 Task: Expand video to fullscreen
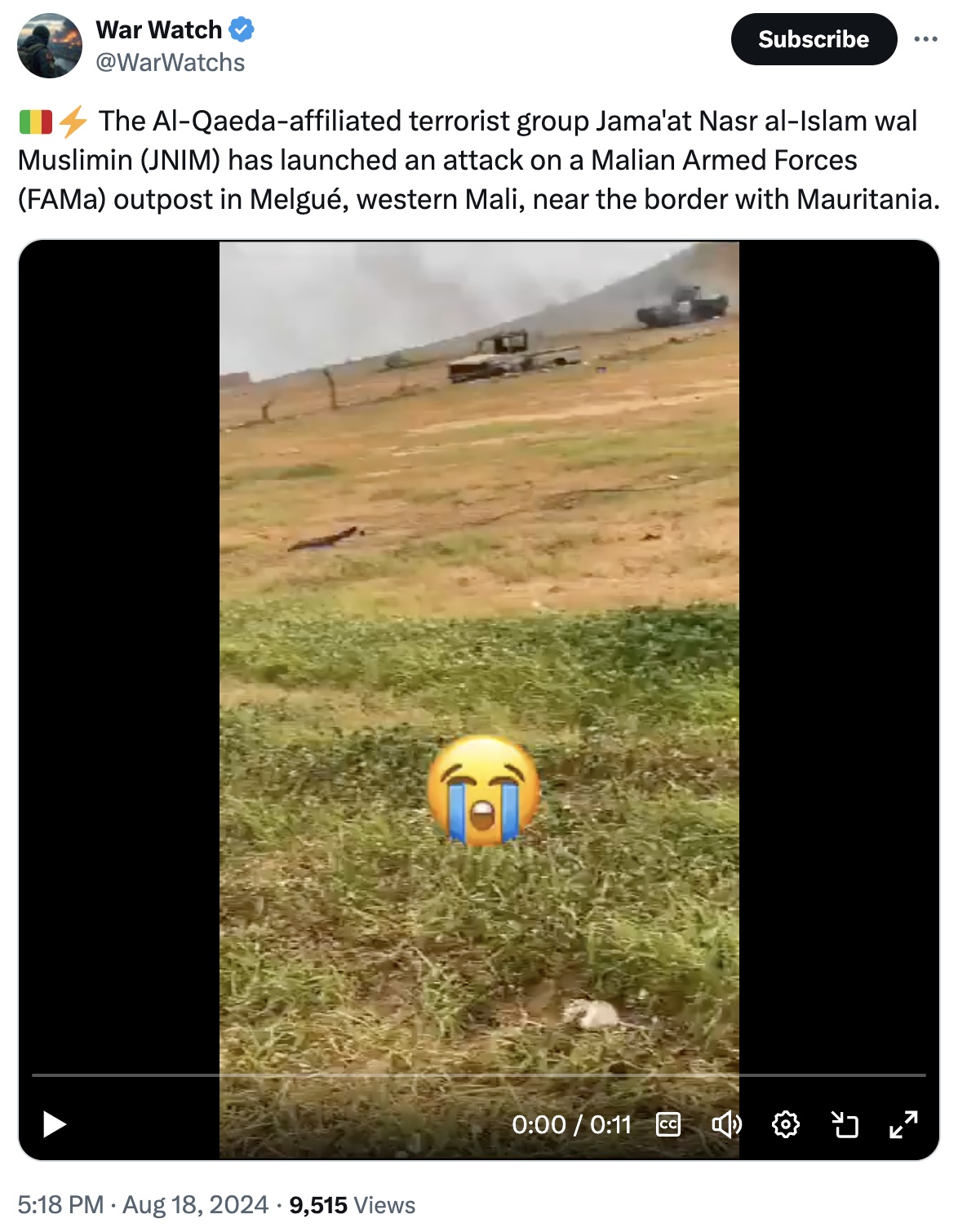click(x=903, y=1125)
